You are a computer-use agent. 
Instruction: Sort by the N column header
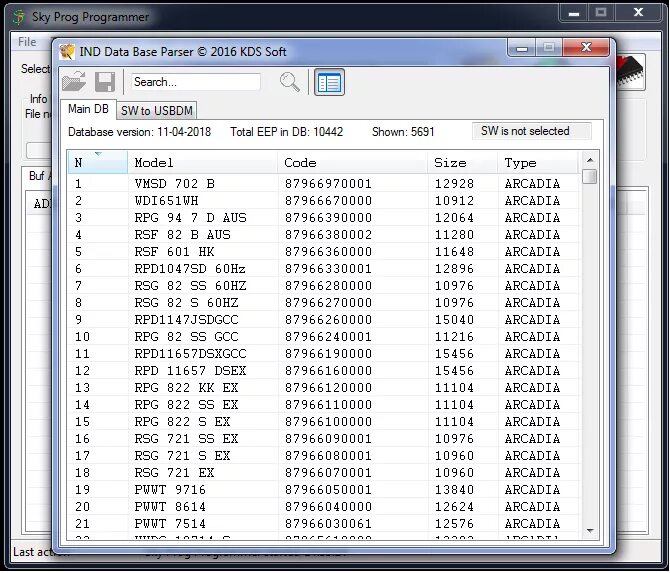coord(97,162)
